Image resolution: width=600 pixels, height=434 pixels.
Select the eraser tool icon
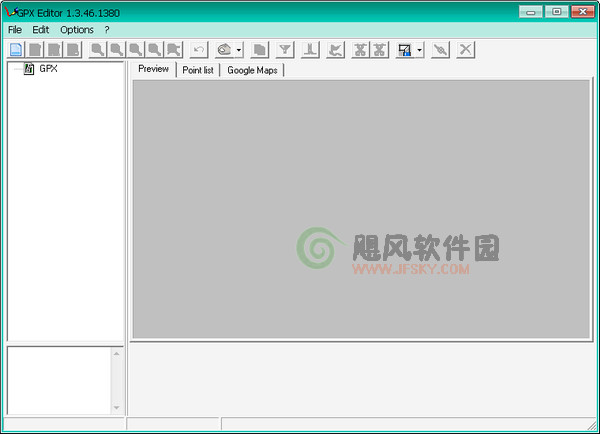[x=224, y=50]
